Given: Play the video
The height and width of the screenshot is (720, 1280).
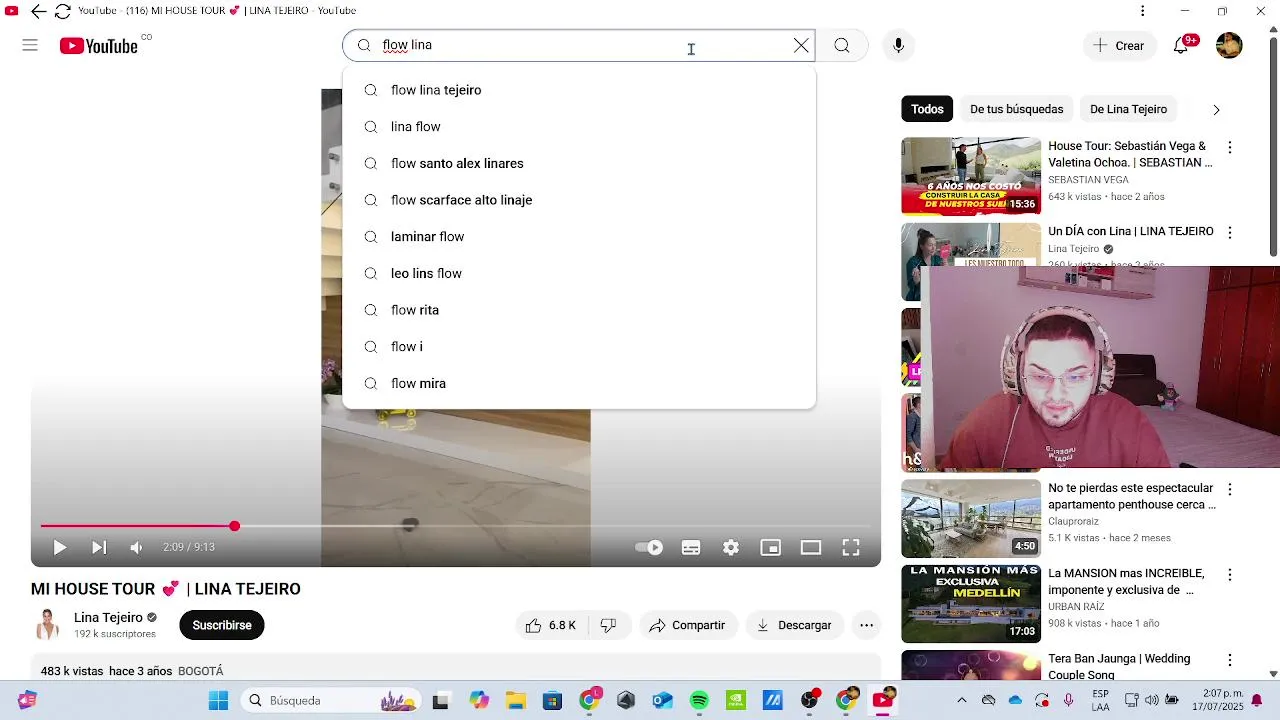Looking at the screenshot, I should click(x=59, y=547).
